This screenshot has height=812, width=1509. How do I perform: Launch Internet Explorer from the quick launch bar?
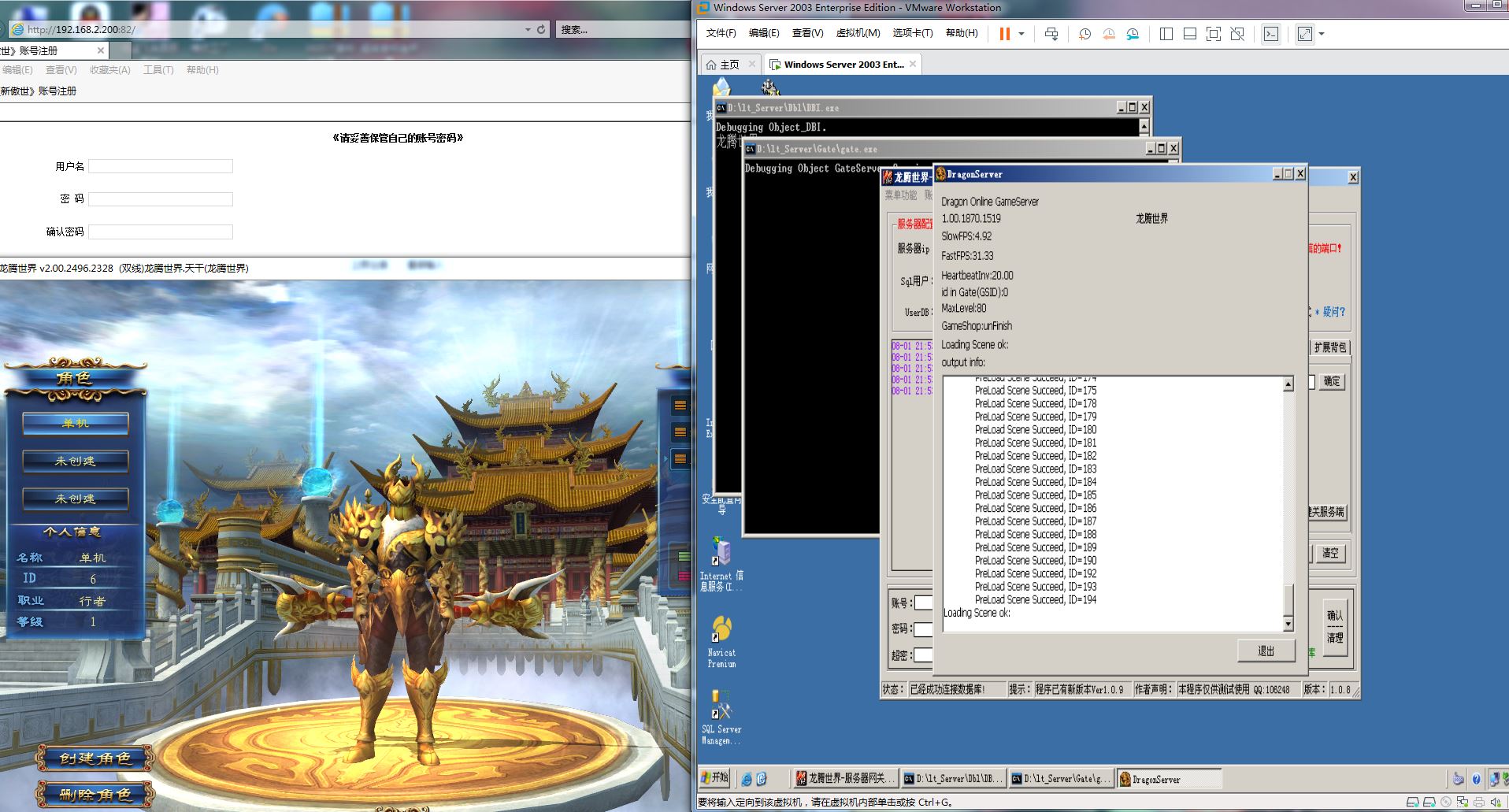point(747,779)
